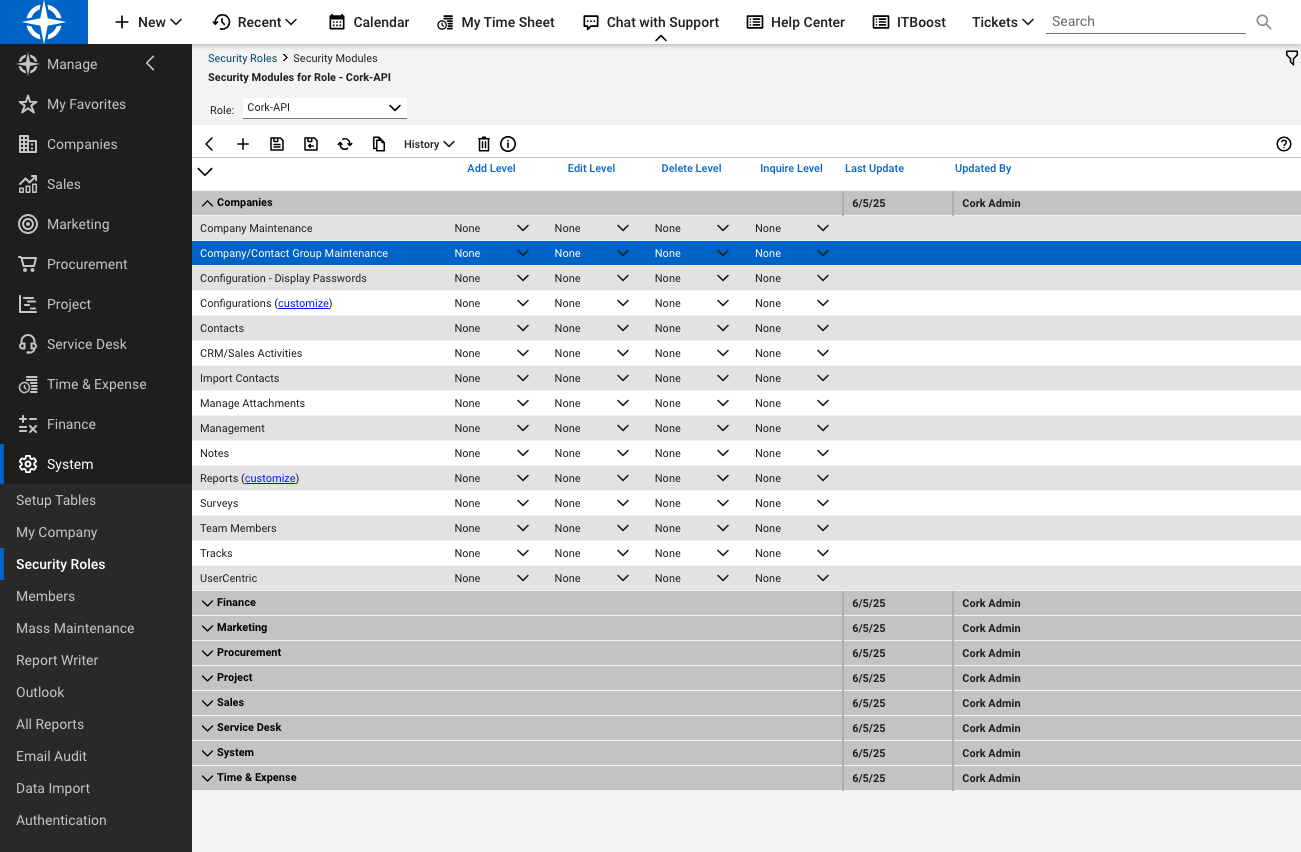Click the info circle icon beside trash
1301x852 pixels.
[x=508, y=144]
